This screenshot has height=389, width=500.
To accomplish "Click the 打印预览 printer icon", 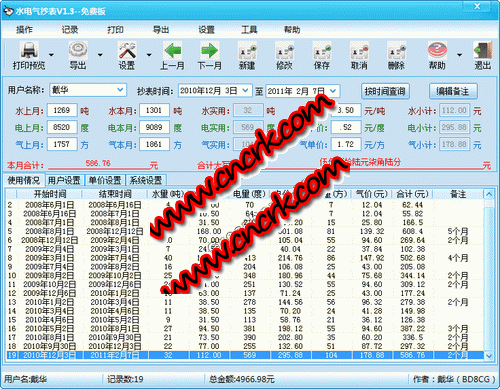I will [x=29, y=50].
